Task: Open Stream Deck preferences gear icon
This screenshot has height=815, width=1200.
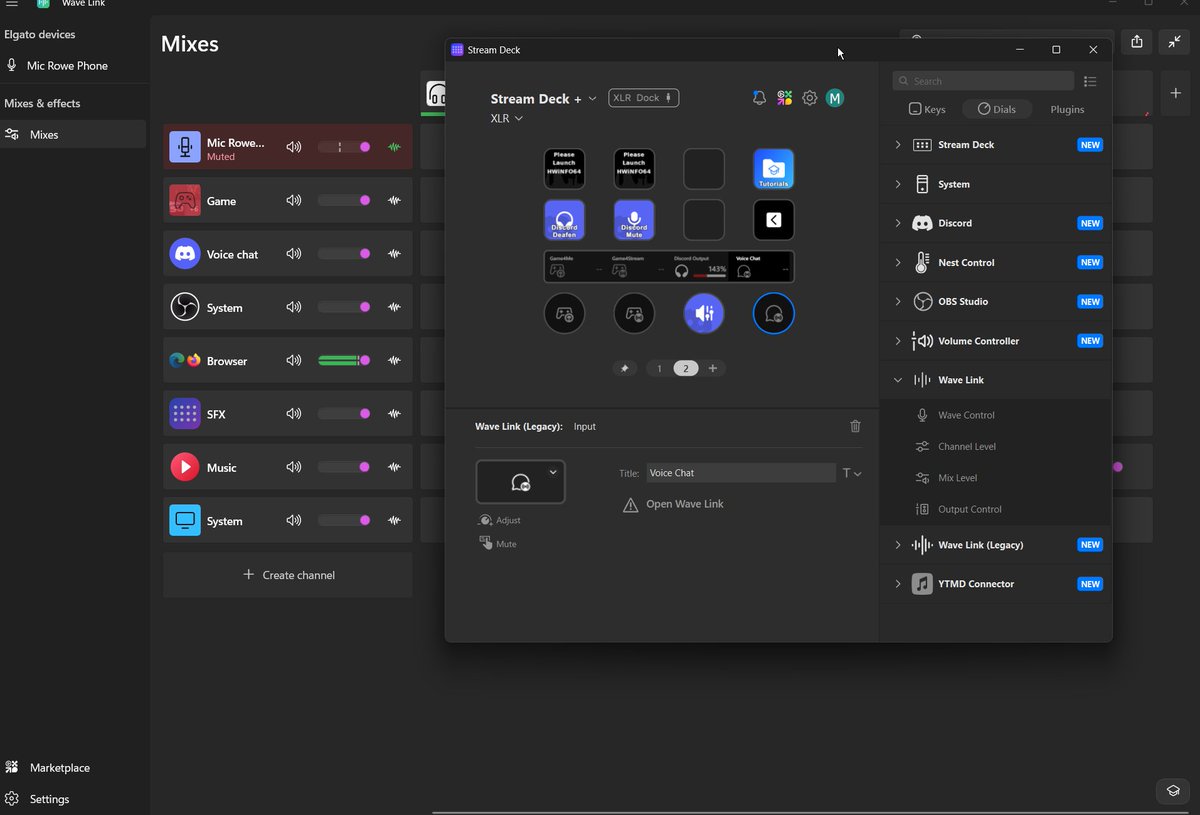Action: [810, 98]
